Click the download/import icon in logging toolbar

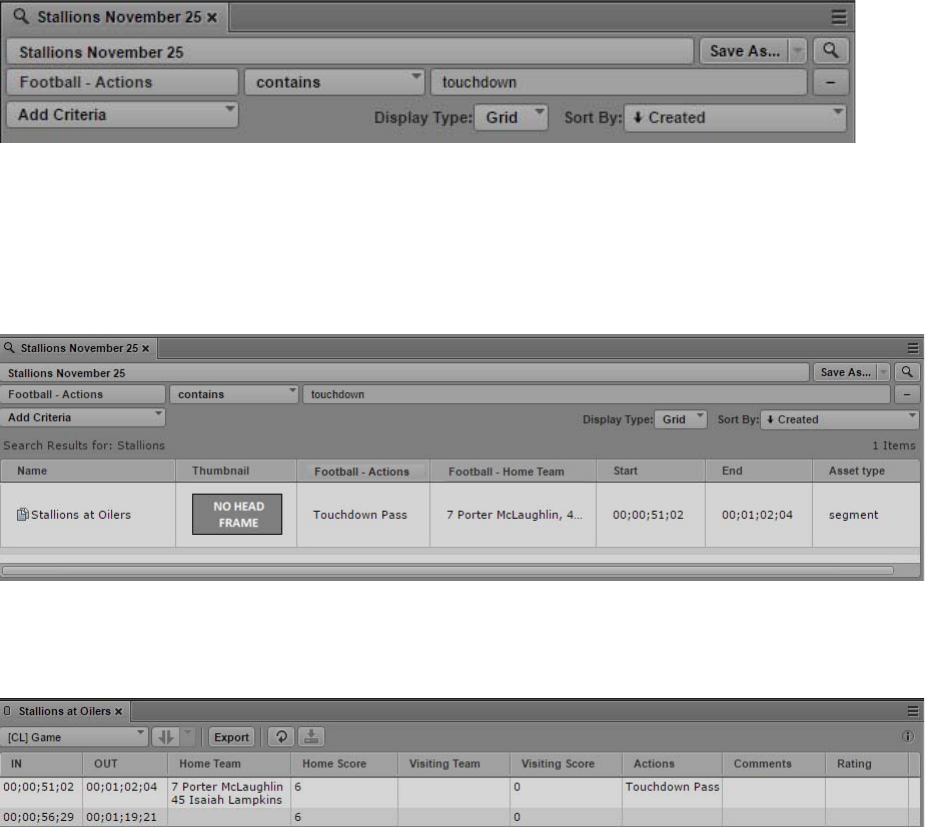click(311, 737)
